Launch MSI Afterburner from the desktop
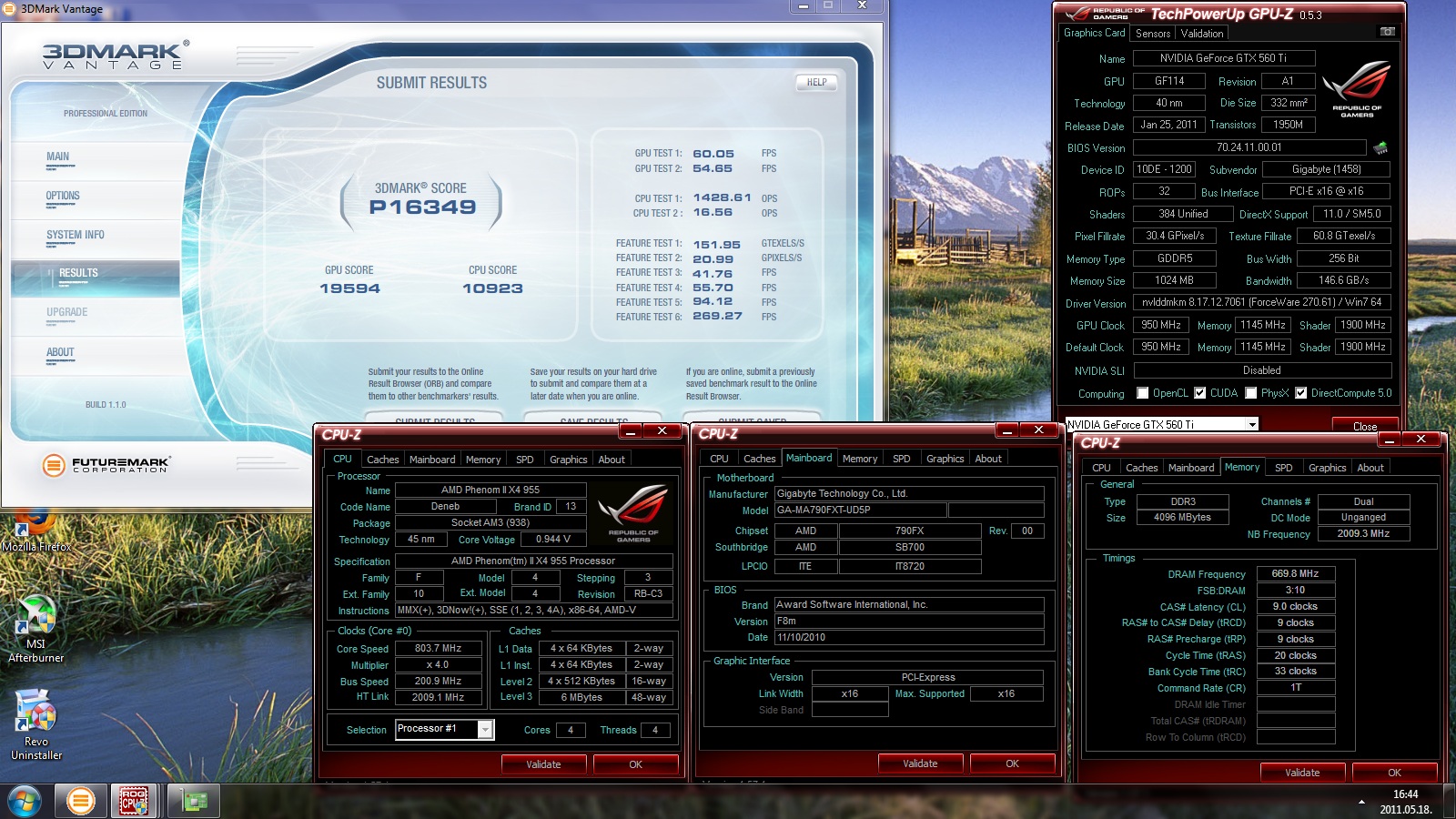This screenshot has height=819, width=1456. [36, 630]
